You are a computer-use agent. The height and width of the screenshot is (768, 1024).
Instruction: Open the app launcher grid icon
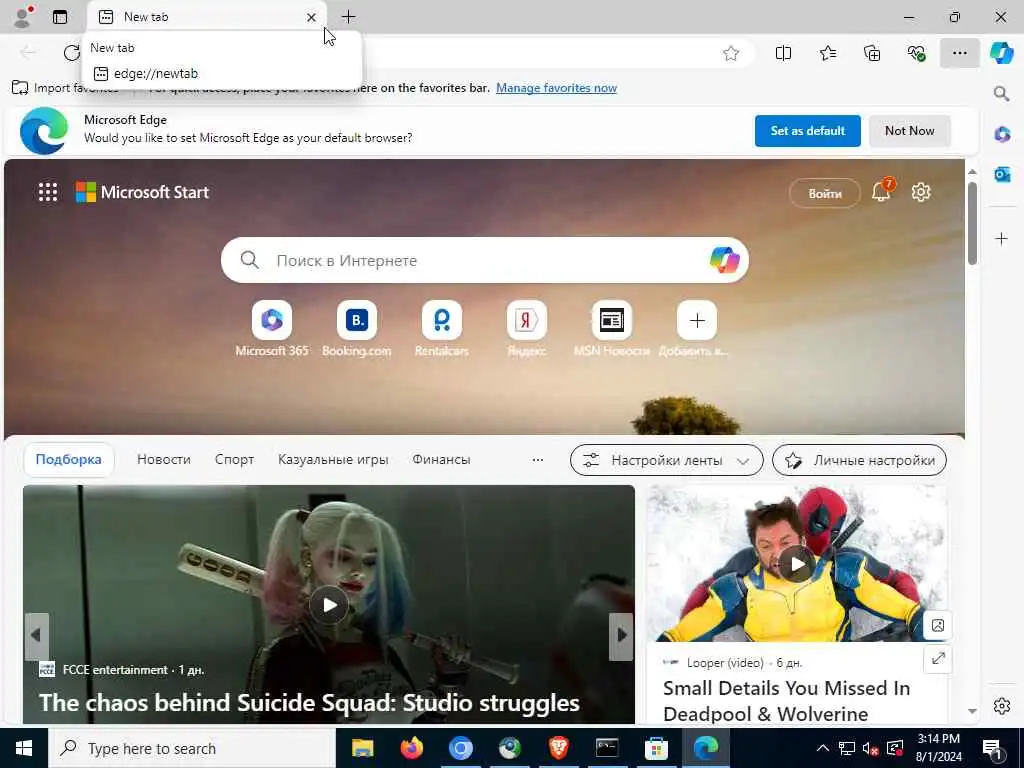point(48,192)
